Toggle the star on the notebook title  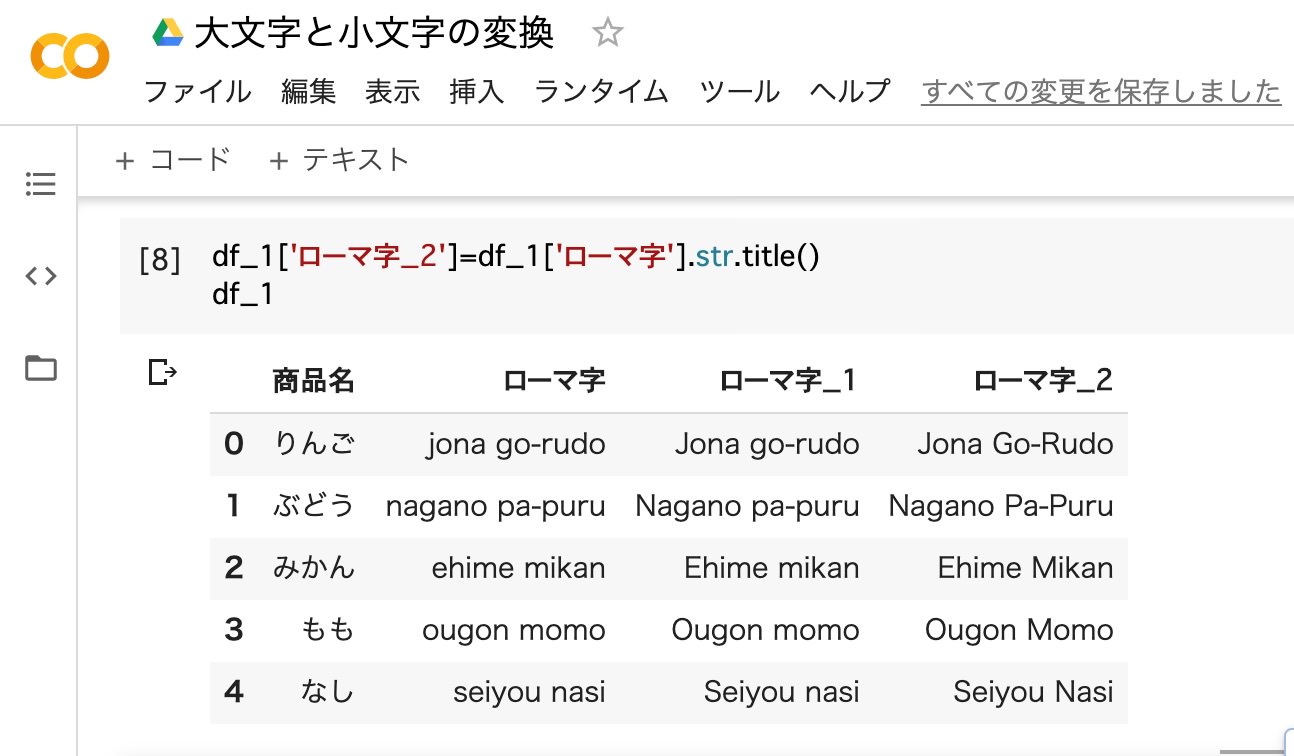pyautogui.click(x=609, y=32)
